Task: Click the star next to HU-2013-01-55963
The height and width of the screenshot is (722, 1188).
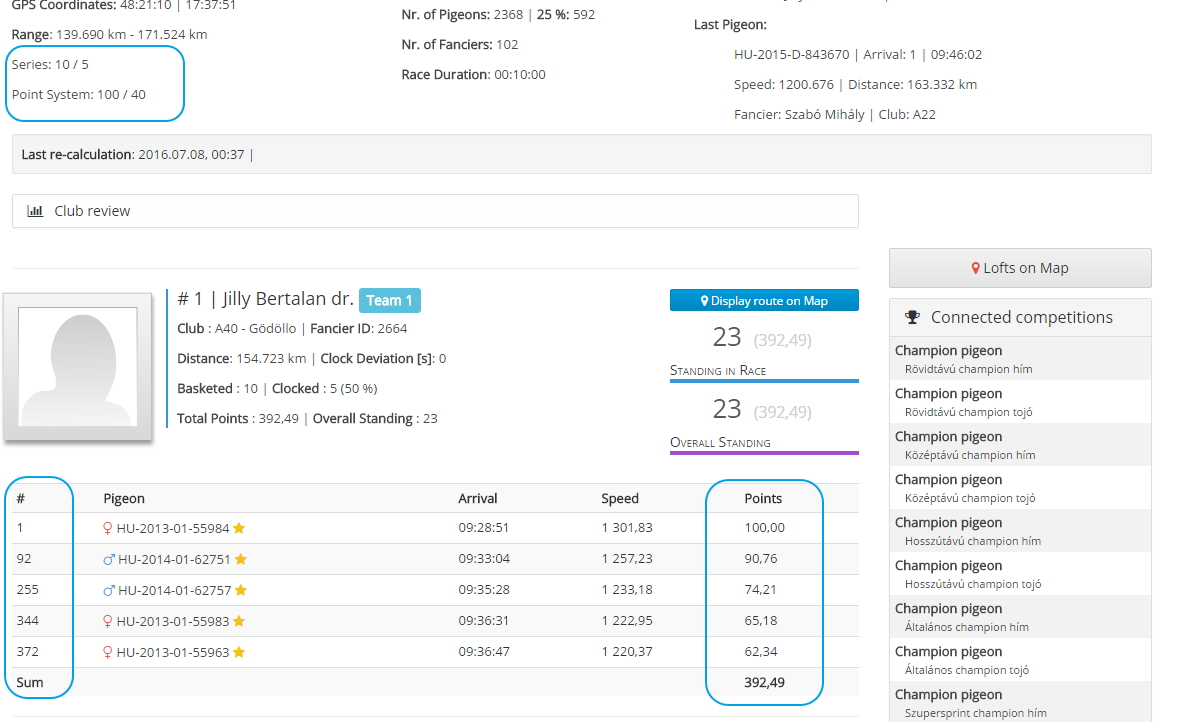Action: pyautogui.click(x=239, y=652)
